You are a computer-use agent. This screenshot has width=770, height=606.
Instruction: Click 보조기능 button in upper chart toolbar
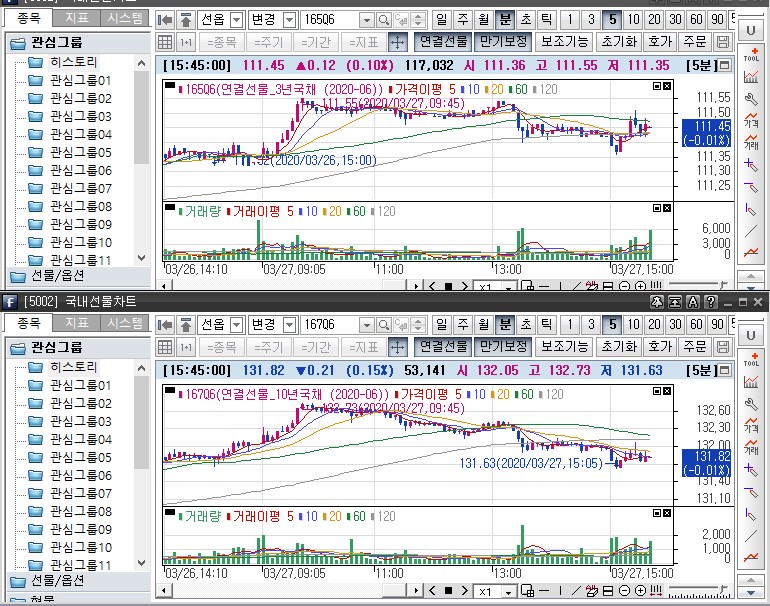click(x=564, y=42)
